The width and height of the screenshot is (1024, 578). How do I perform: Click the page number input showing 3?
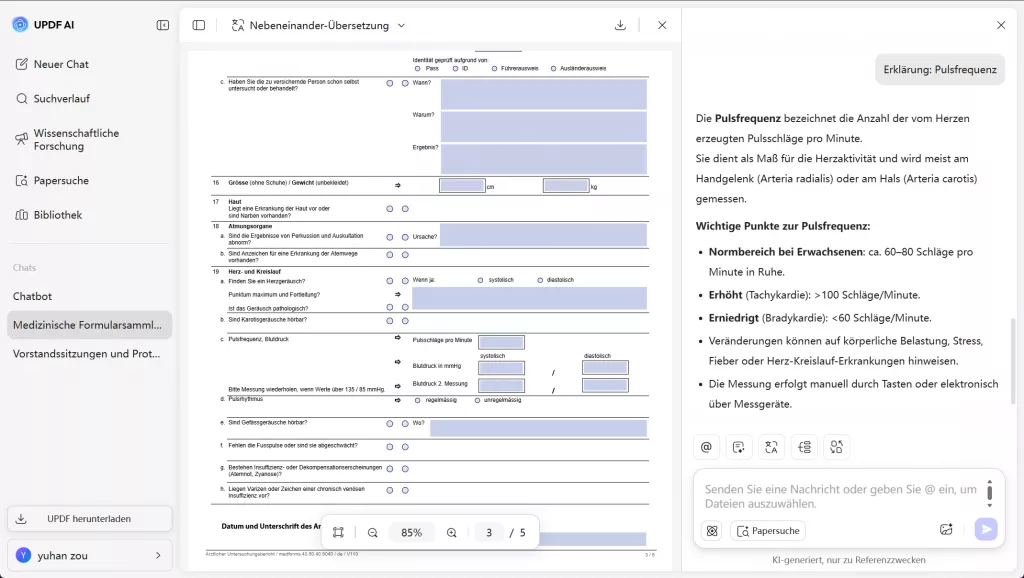click(488, 532)
